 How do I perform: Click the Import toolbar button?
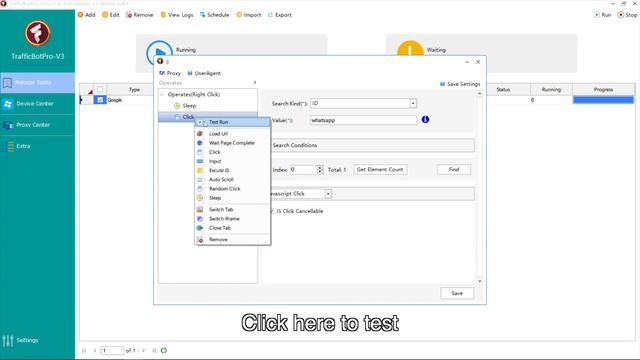249,15
